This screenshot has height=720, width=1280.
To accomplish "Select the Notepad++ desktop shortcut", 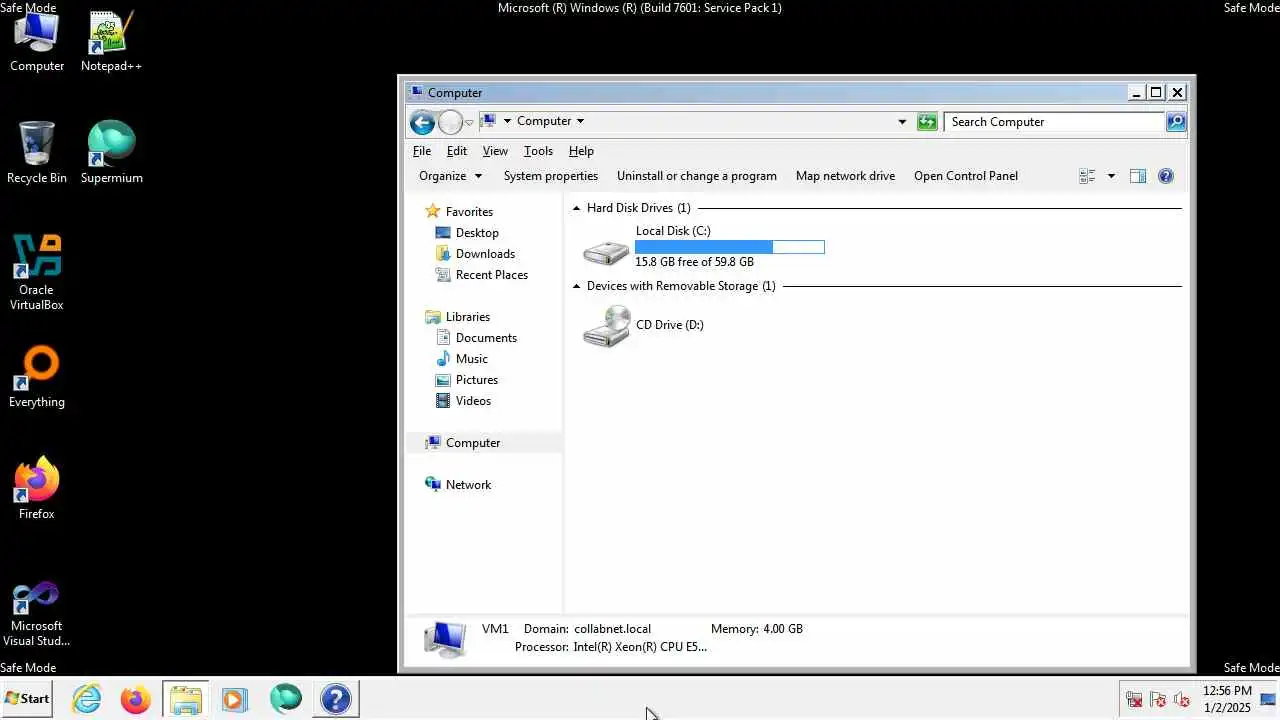I will click(x=111, y=42).
